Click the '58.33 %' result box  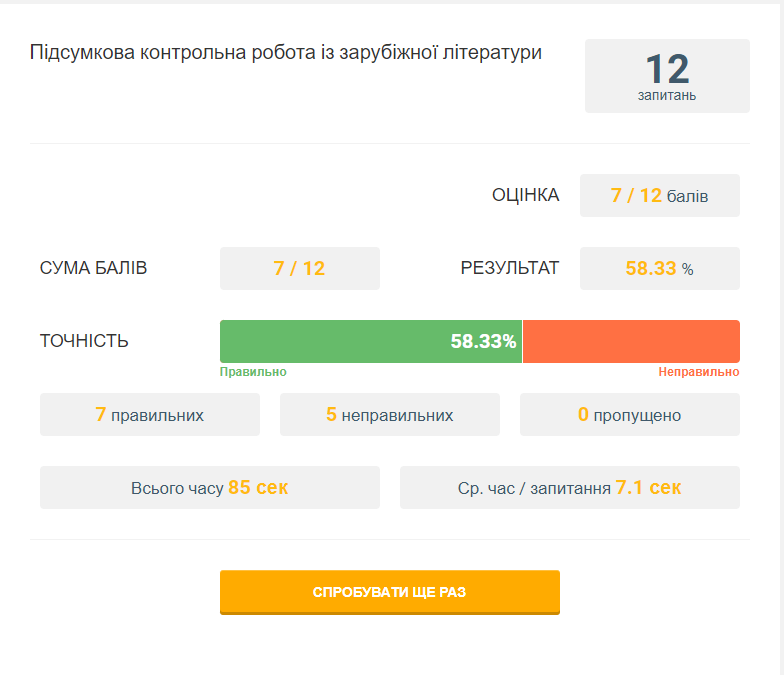[x=659, y=268]
